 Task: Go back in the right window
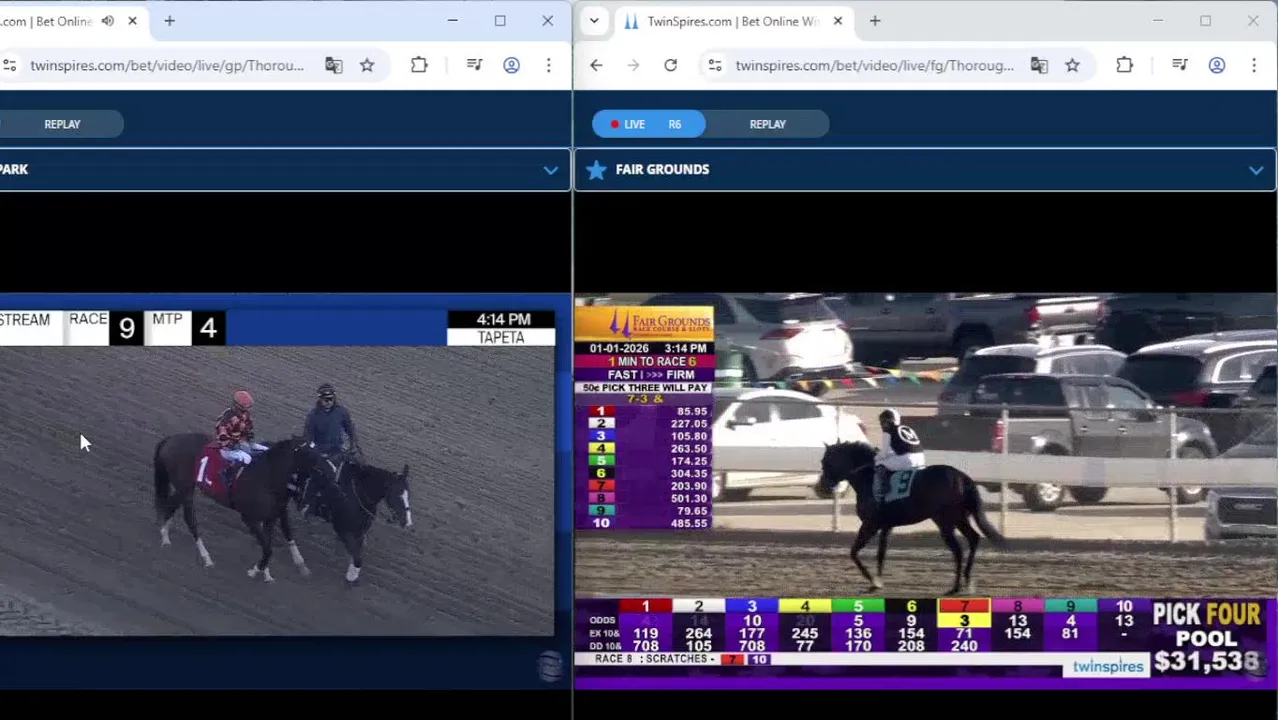click(596, 65)
